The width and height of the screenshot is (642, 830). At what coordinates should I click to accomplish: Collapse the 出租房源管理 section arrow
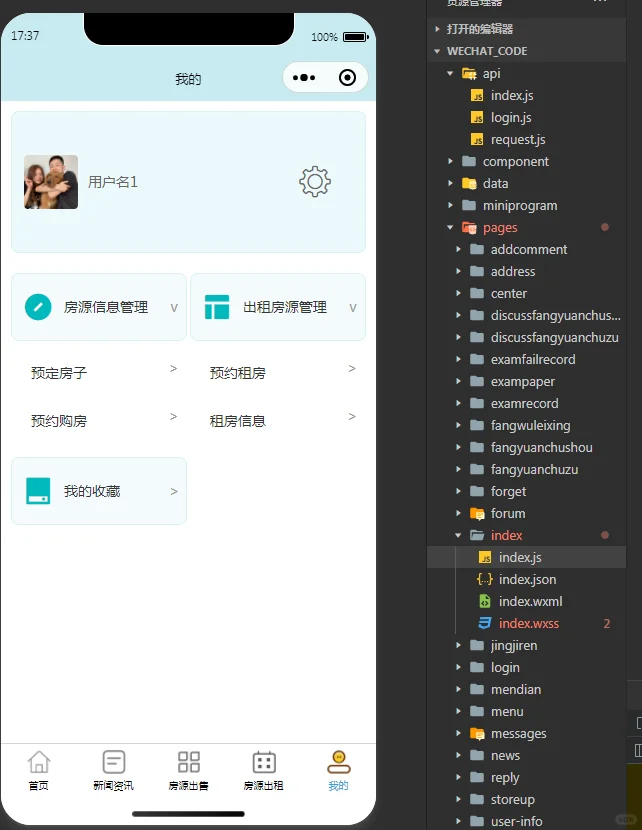[353, 308]
